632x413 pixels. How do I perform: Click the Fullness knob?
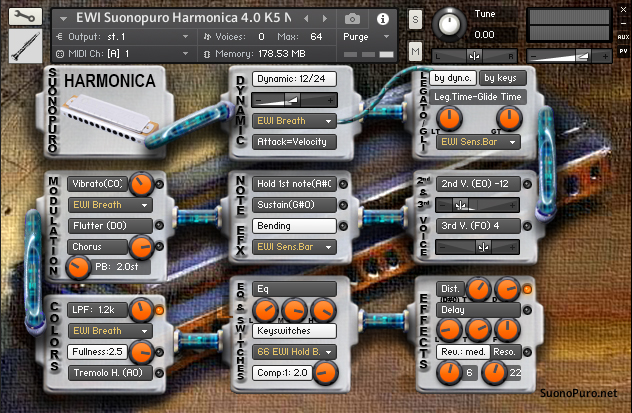click(141, 352)
